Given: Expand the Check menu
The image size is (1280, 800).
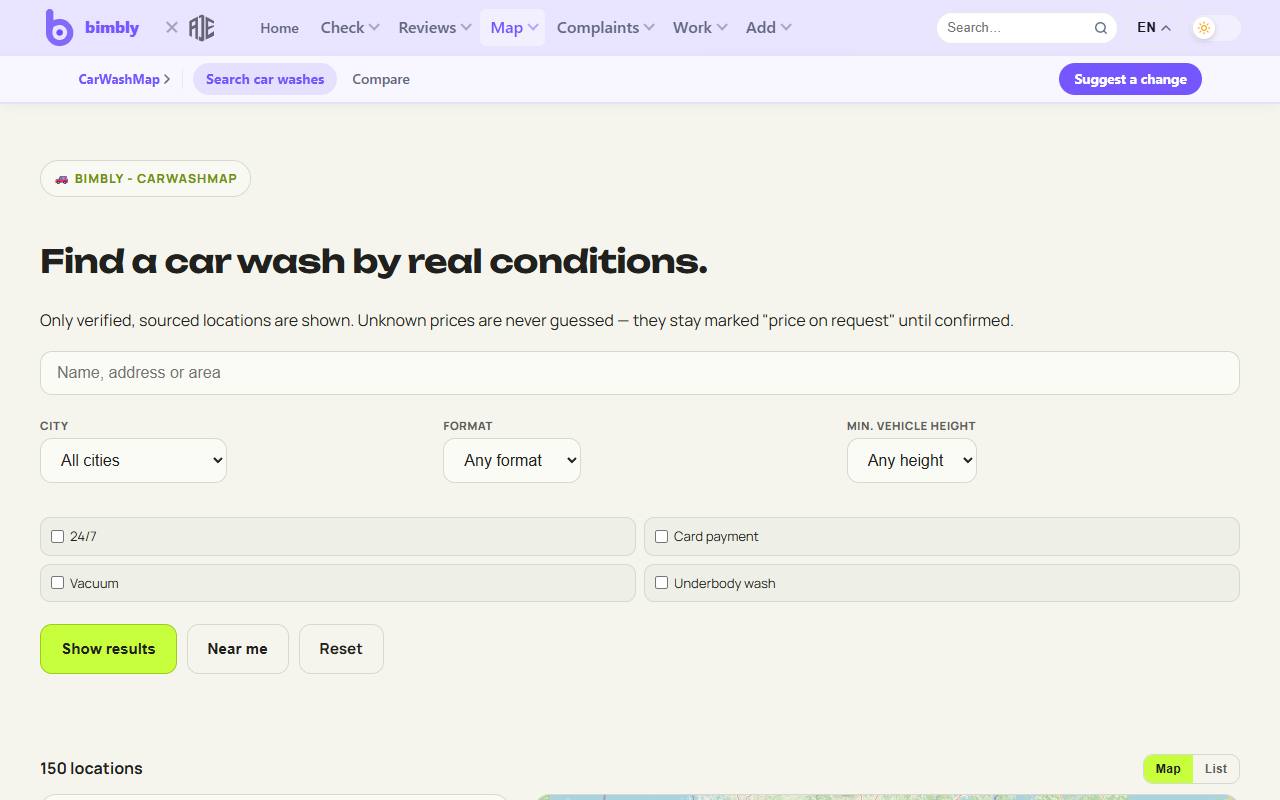Looking at the screenshot, I should tap(350, 28).
